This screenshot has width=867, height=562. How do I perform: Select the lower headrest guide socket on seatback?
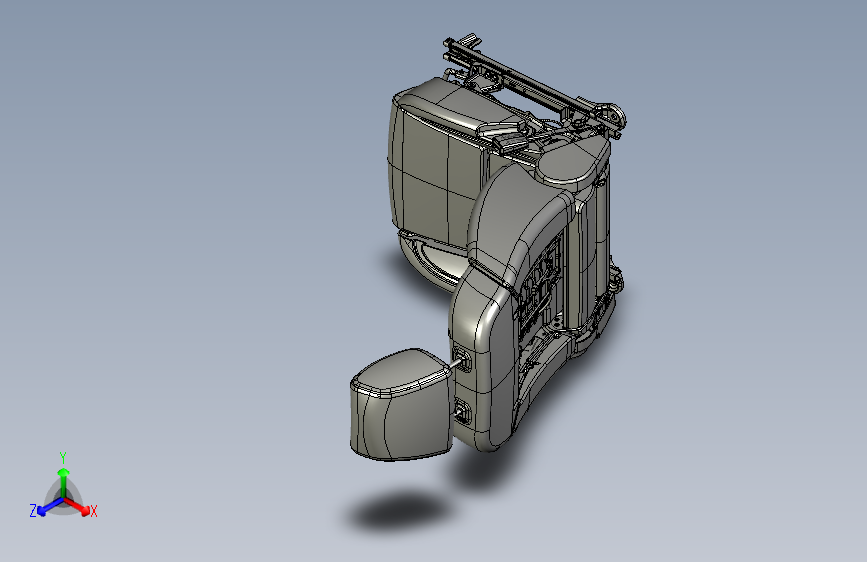[x=462, y=412]
